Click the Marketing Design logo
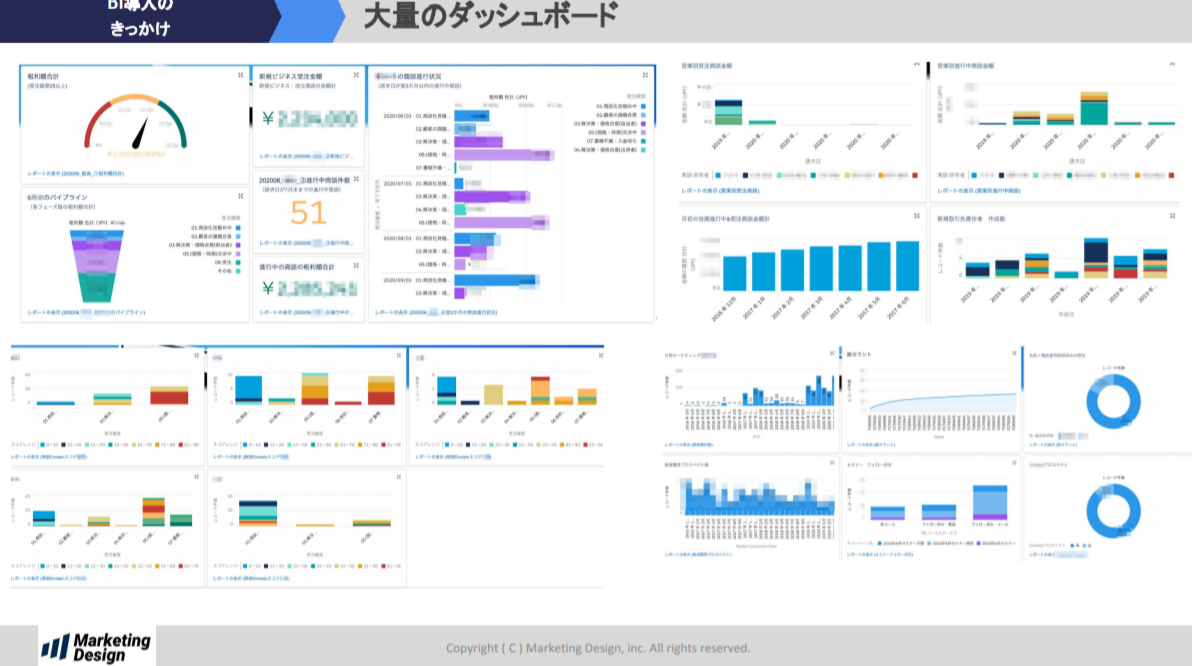This screenshot has width=1192, height=666. [x=96, y=646]
